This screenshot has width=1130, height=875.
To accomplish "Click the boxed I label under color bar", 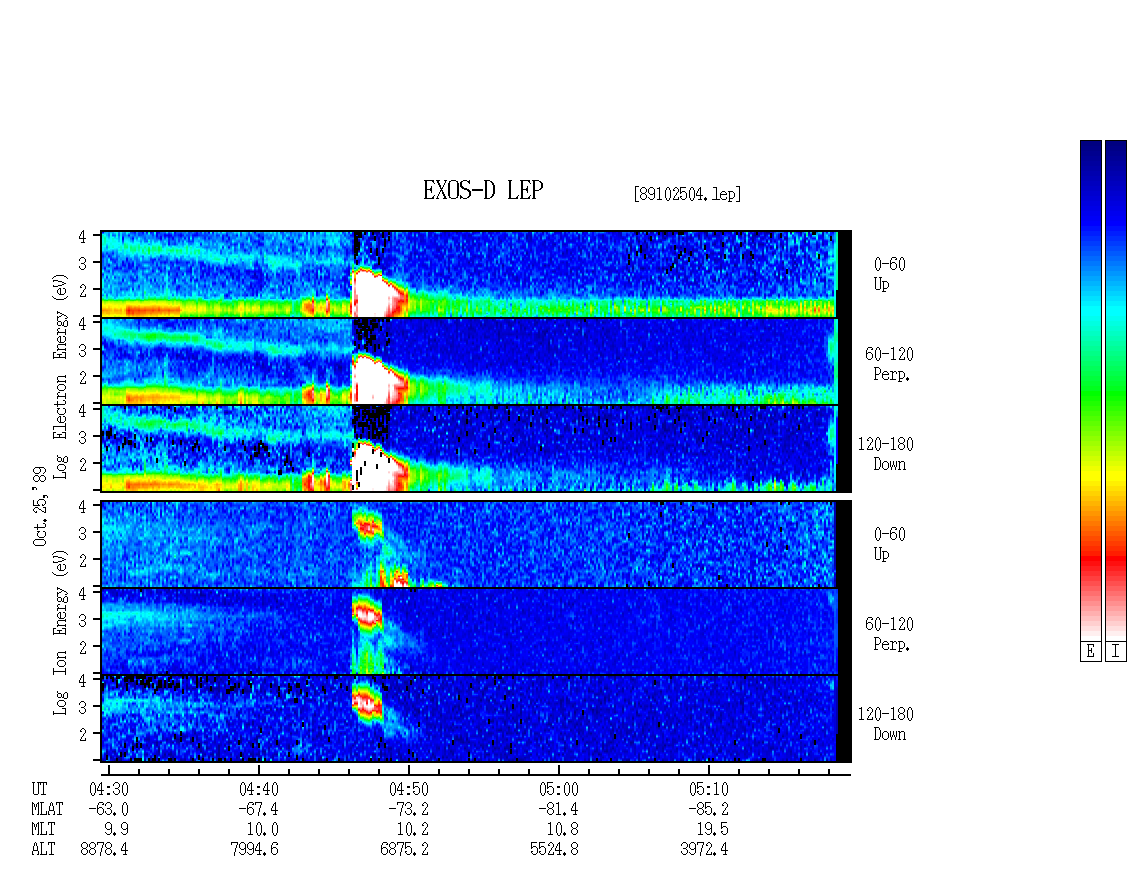I will click(x=1116, y=652).
